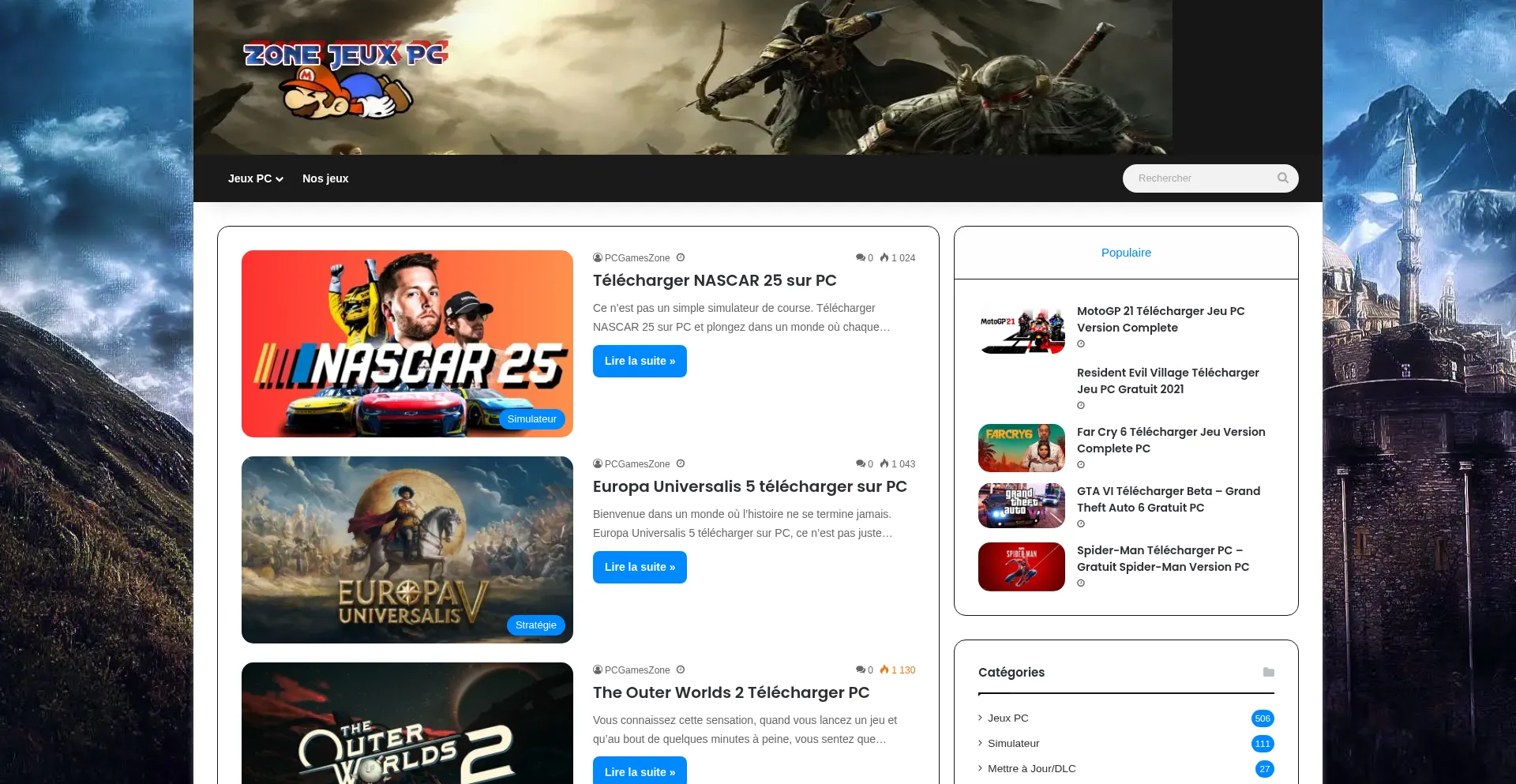
Task: Click the search magnifier icon
Action: click(x=1282, y=178)
